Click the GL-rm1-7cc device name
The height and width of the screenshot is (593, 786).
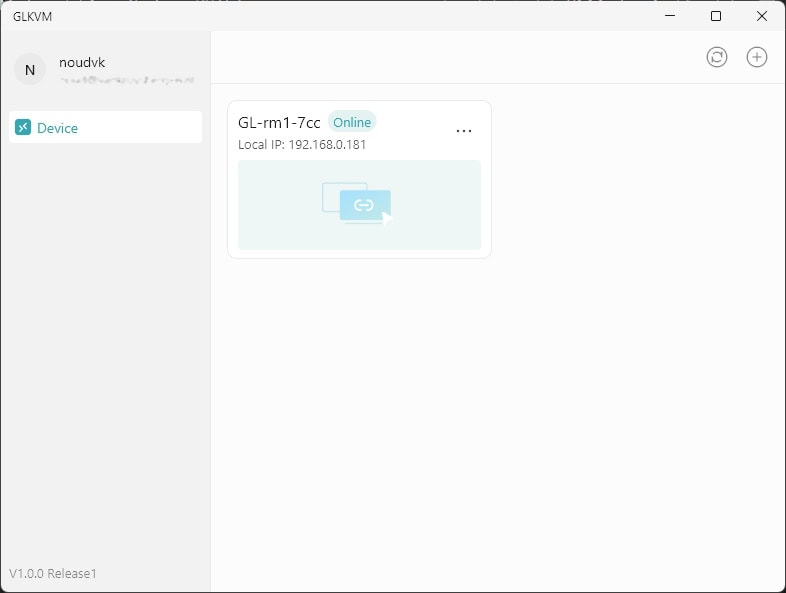click(279, 122)
